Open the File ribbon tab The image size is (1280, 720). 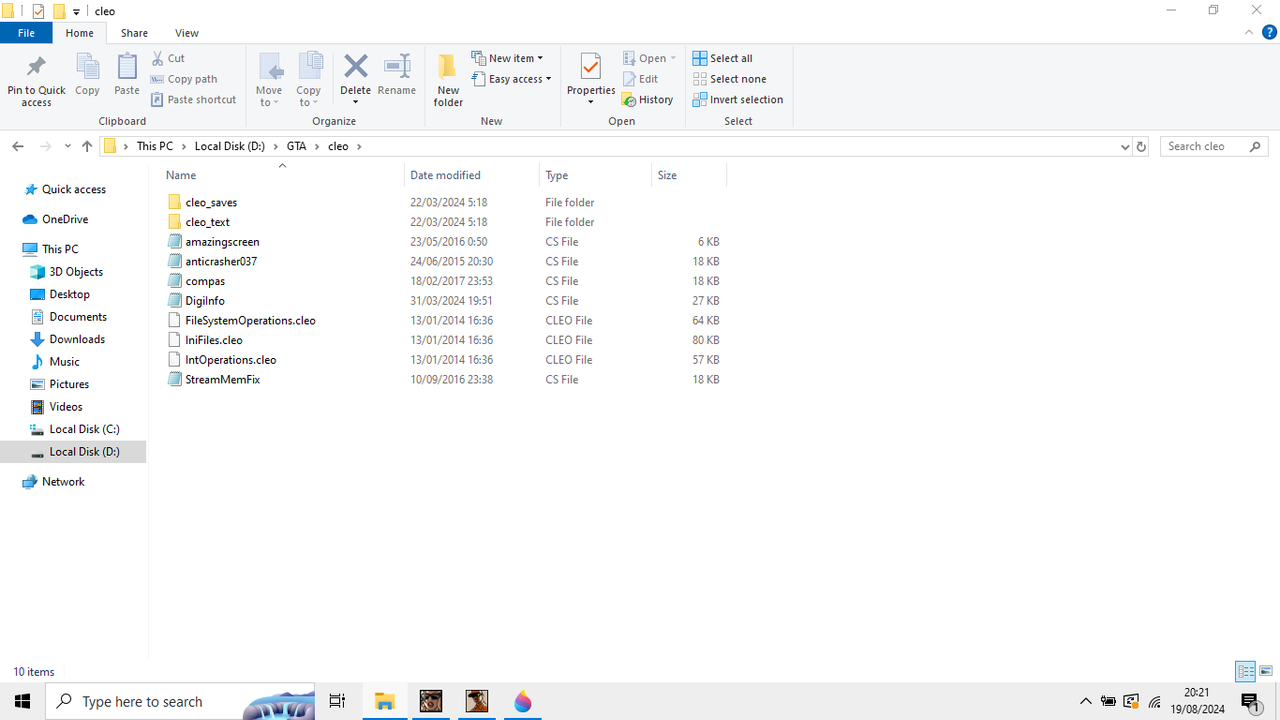(26, 33)
